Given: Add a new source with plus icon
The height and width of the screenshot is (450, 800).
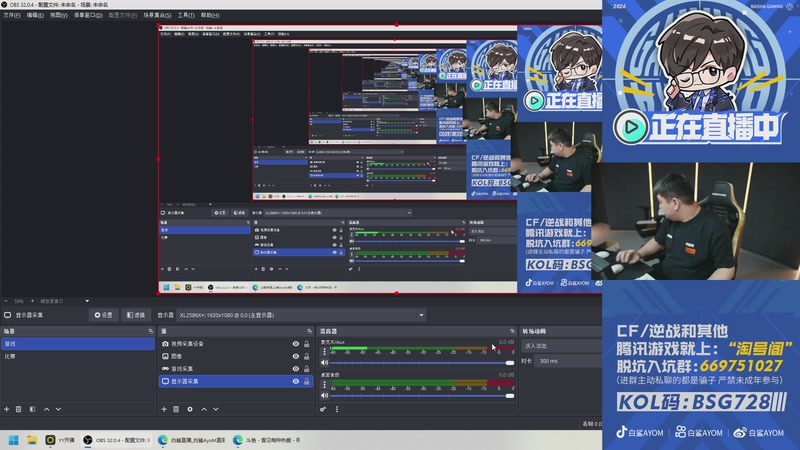Looking at the screenshot, I should (x=164, y=409).
